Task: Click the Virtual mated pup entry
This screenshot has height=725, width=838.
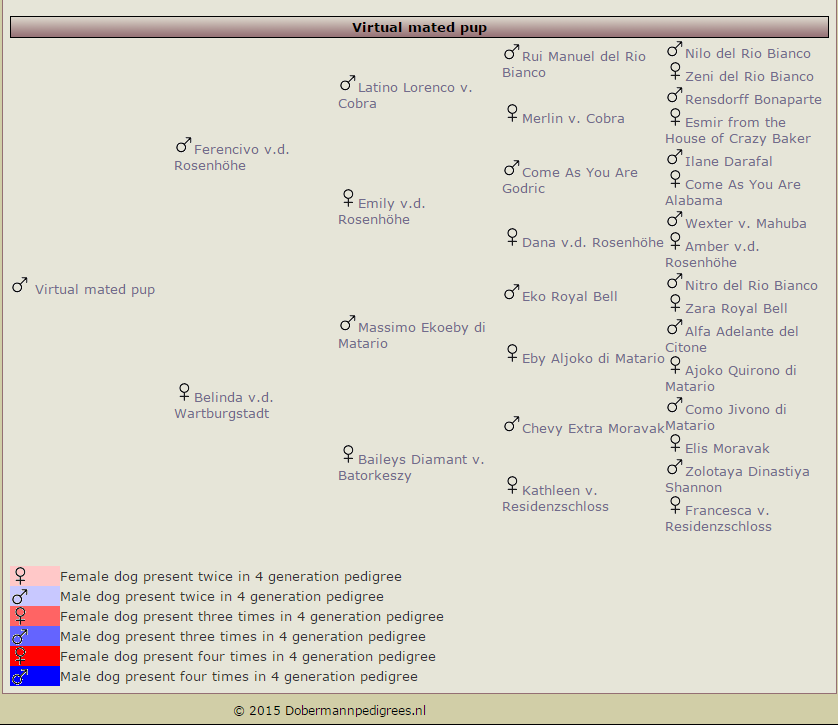Action: point(95,289)
